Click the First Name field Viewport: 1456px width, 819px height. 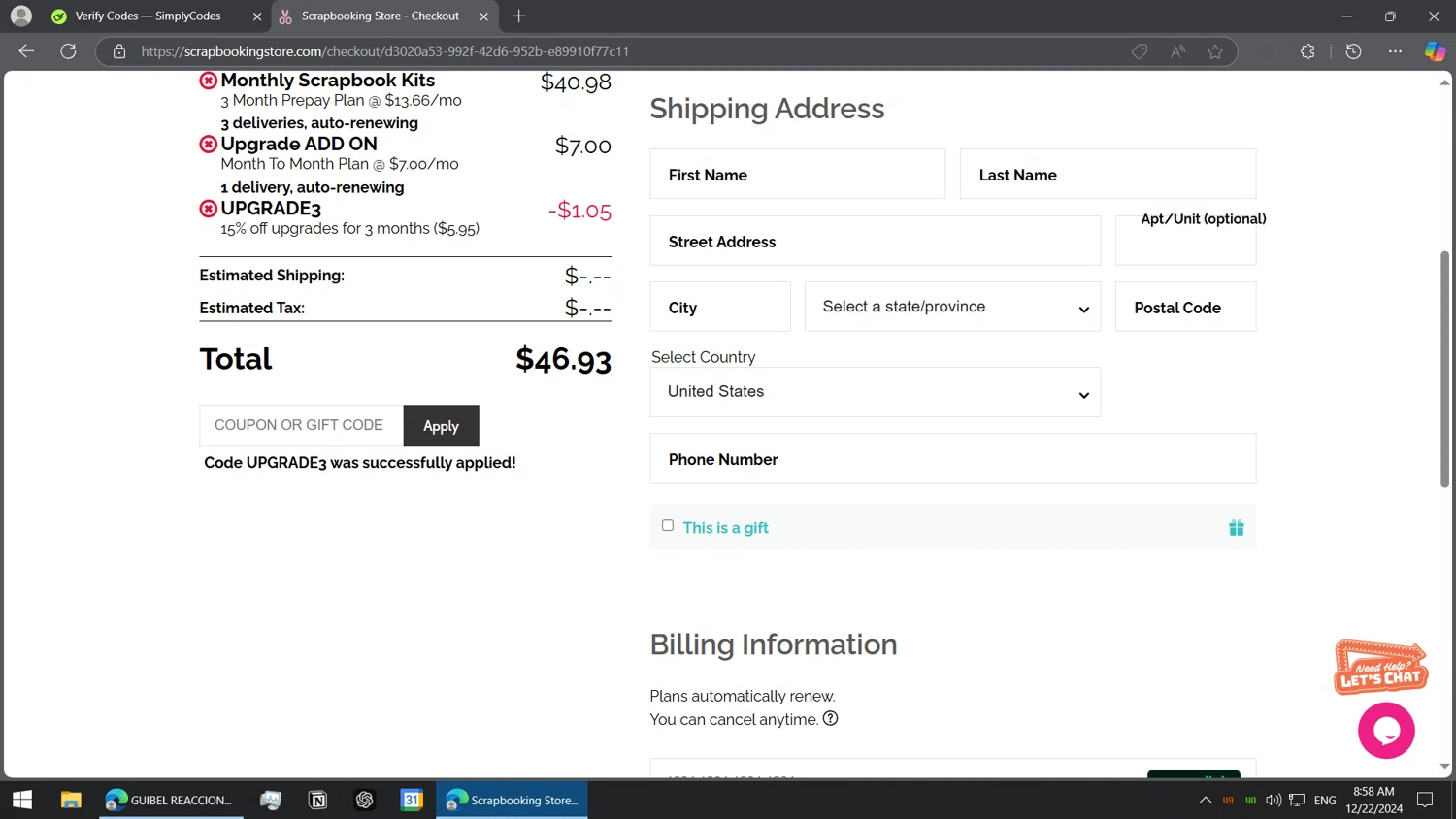click(x=797, y=175)
